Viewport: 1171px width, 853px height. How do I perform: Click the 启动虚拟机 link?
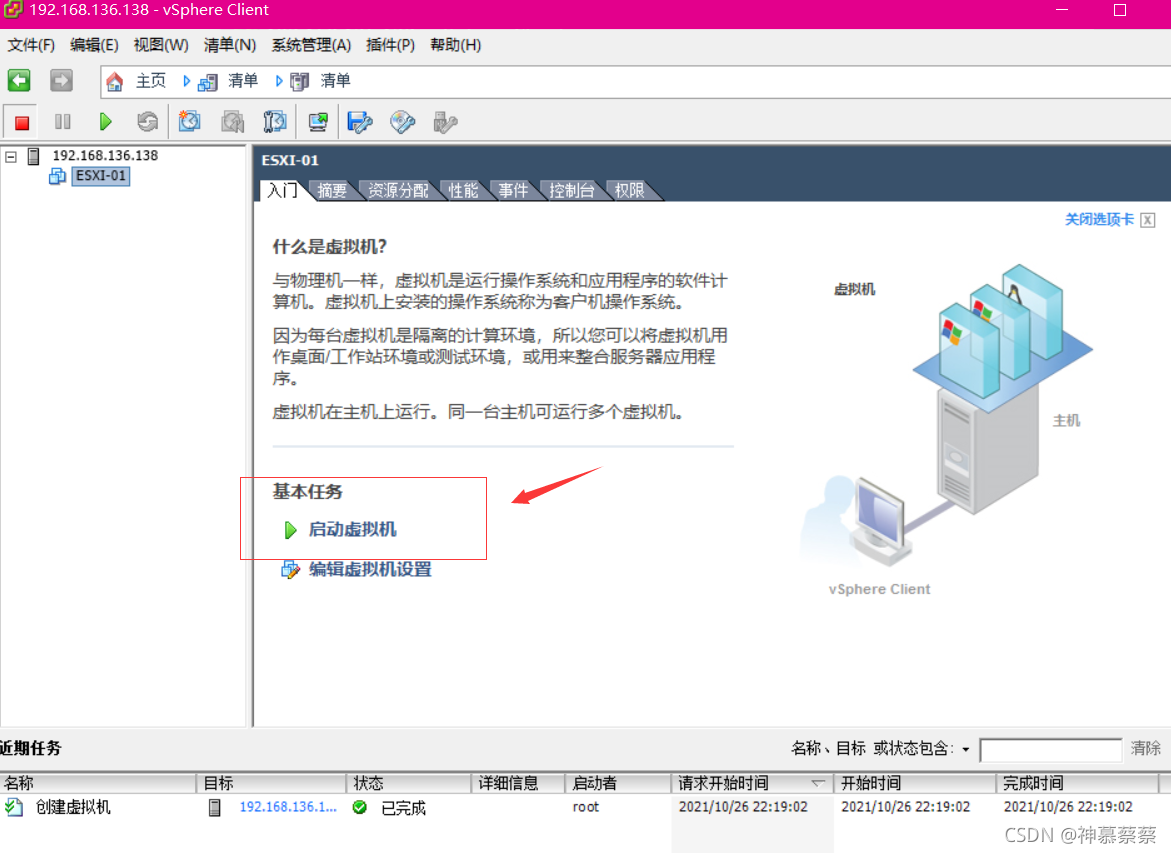352,530
